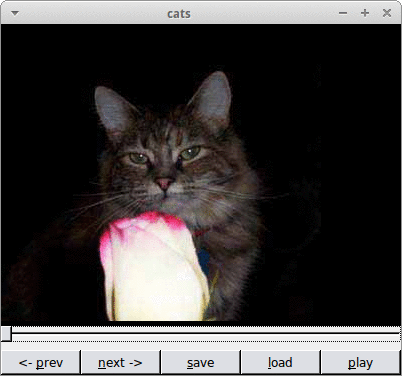Viewport: 402px width, 376px height.
Task: Click the cat's right-side ear in the image
Action: point(212,100)
